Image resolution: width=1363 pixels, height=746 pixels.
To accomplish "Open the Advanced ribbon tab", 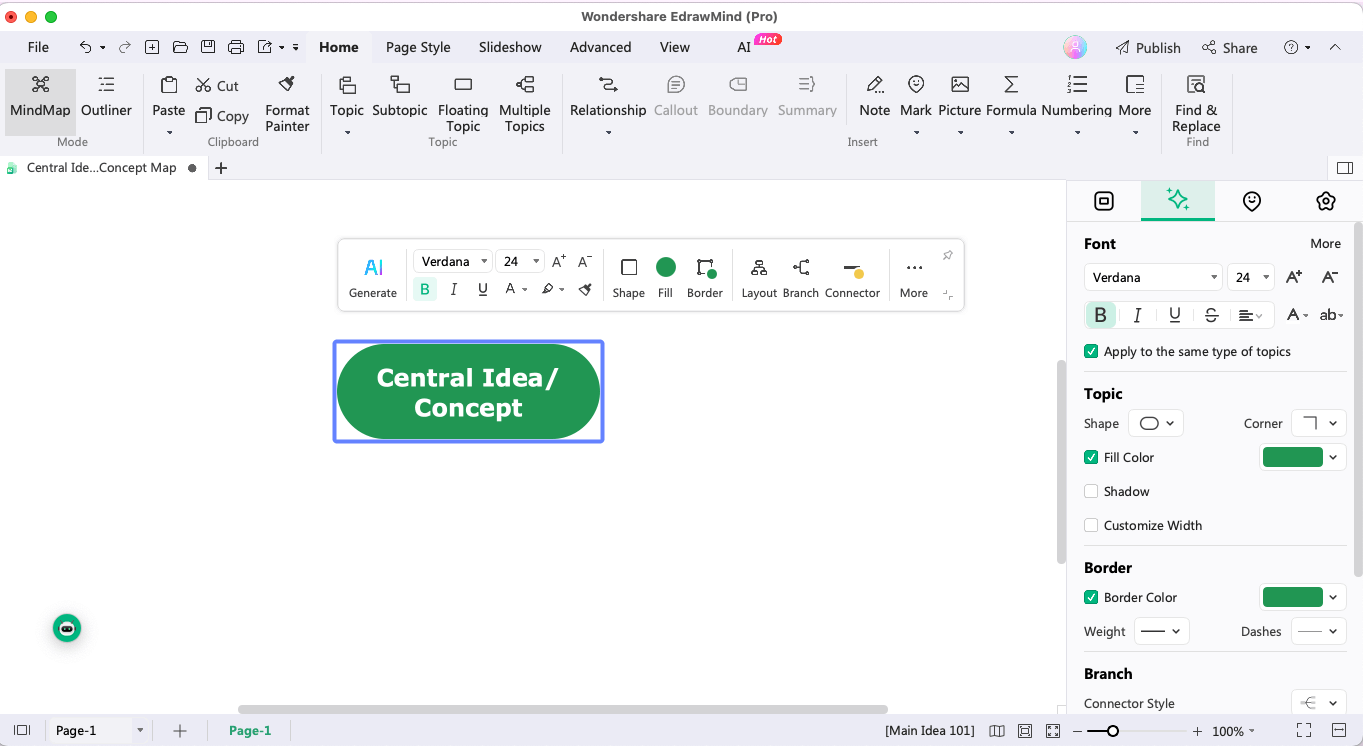I will 600,47.
